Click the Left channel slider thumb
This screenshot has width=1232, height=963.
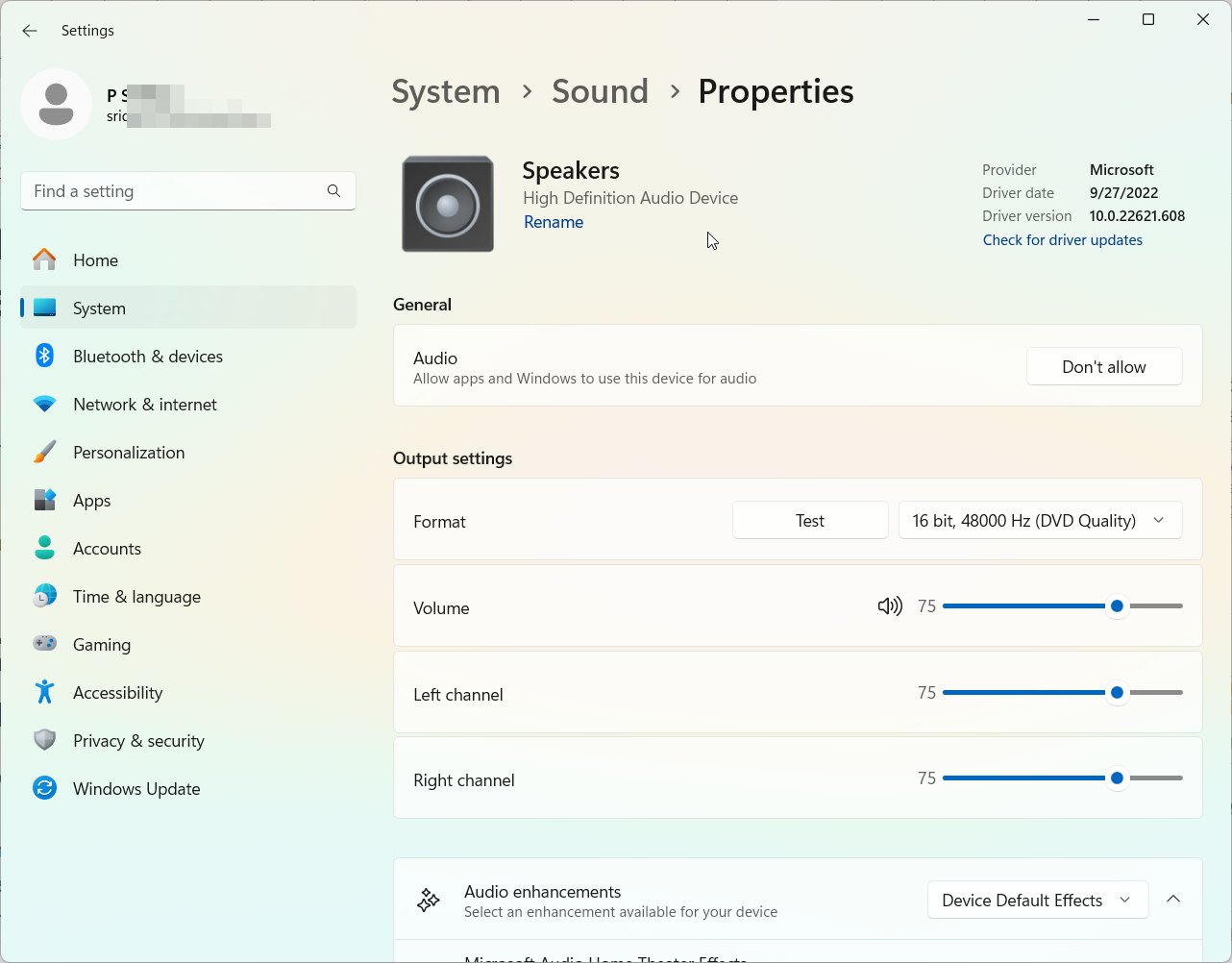[x=1117, y=692]
